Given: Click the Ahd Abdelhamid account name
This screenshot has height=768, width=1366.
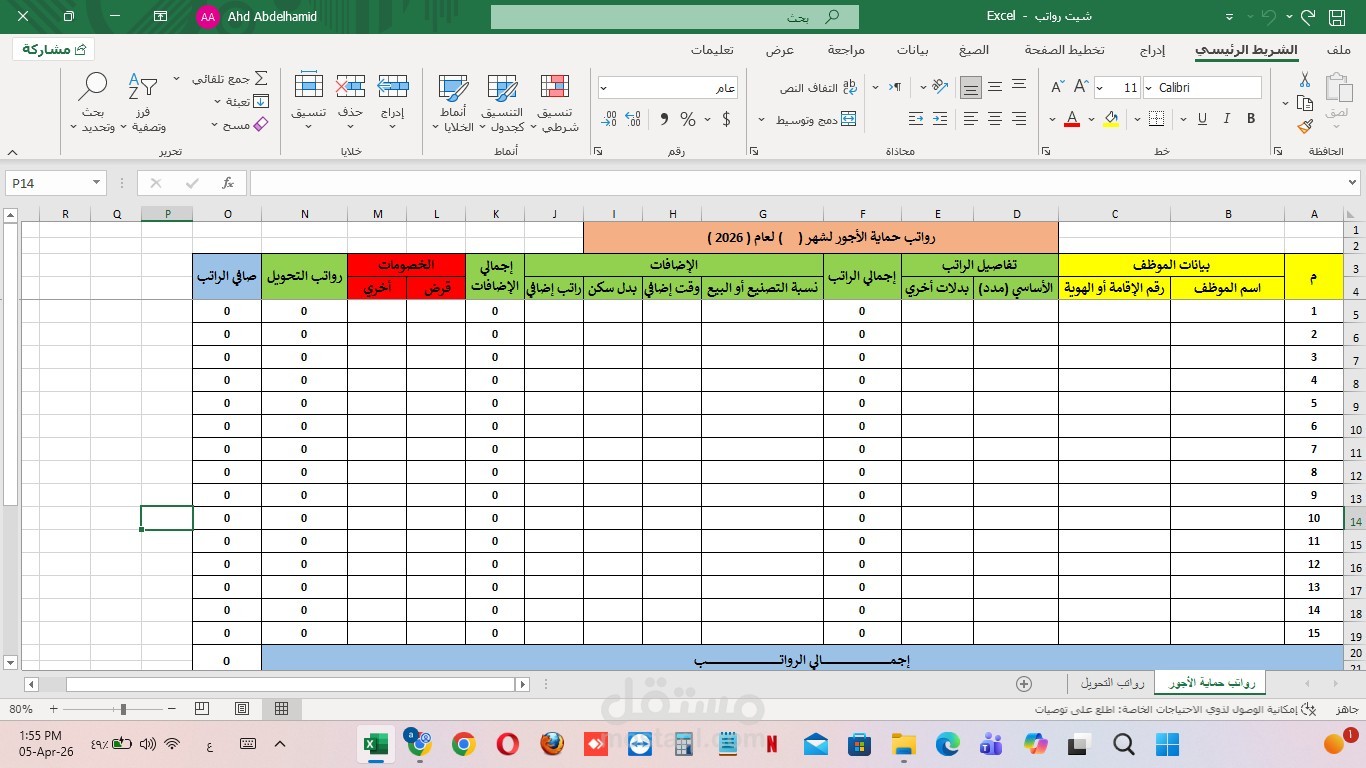Looking at the screenshot, I should pos(272,17).
